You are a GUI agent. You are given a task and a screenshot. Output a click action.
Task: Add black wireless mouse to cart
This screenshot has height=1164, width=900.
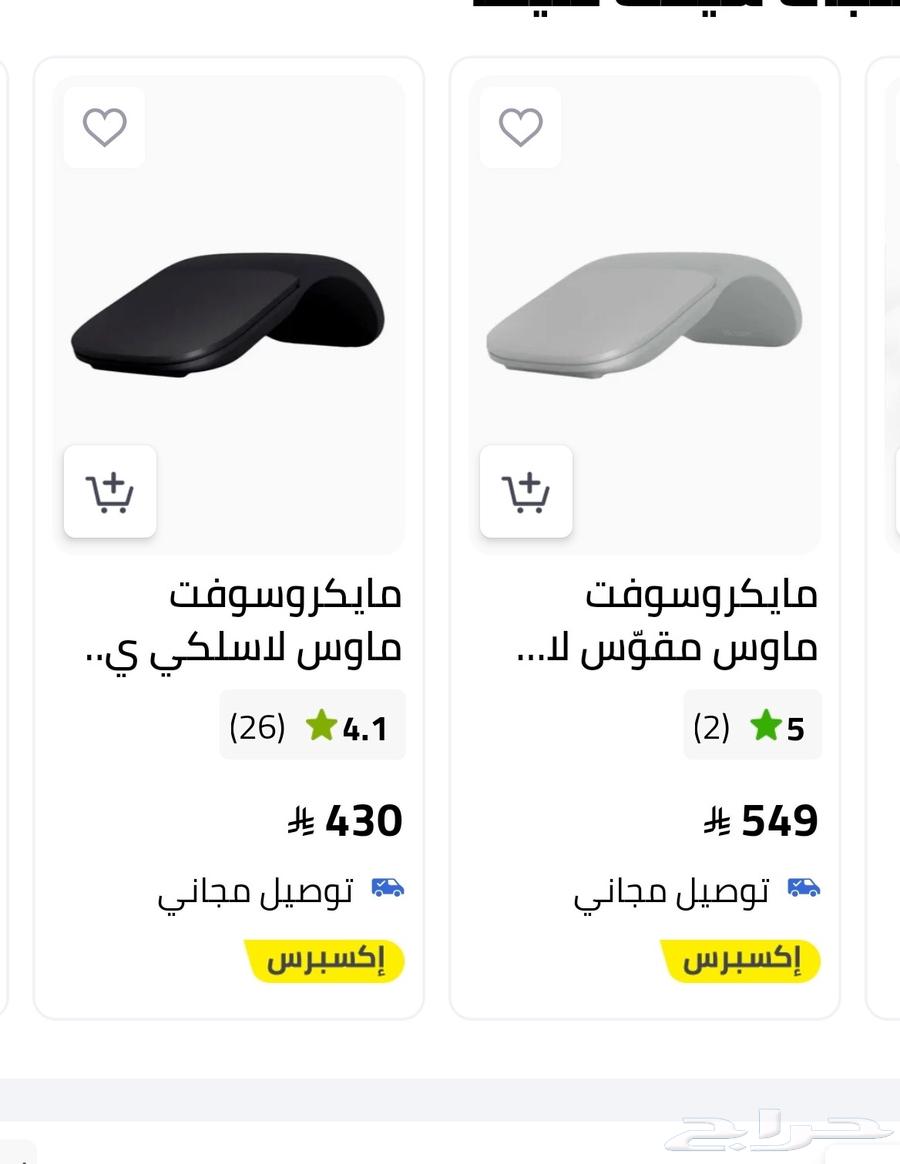[110, 491]
